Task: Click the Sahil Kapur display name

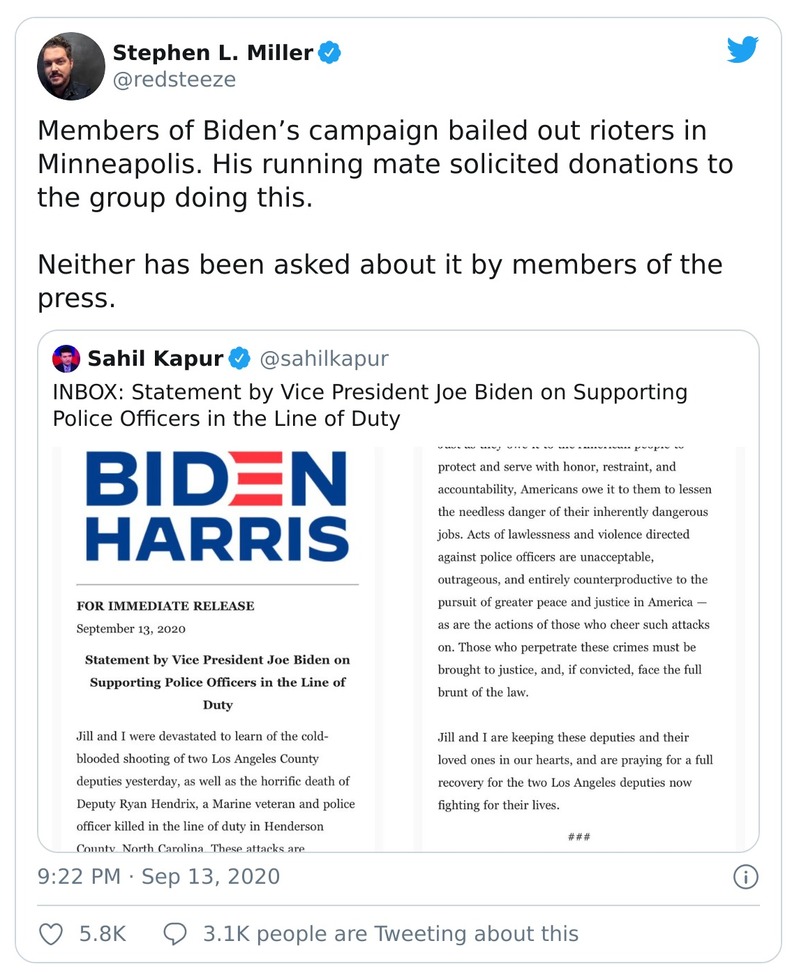Action: (x=154, y=358)
